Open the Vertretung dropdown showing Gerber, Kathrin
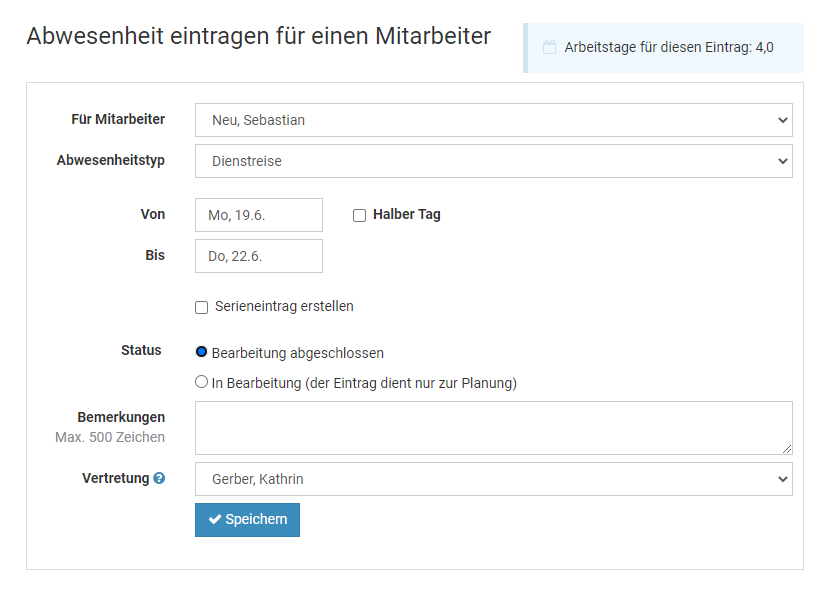The width and height of the screenshot is (832, 596). coord(493,479)
